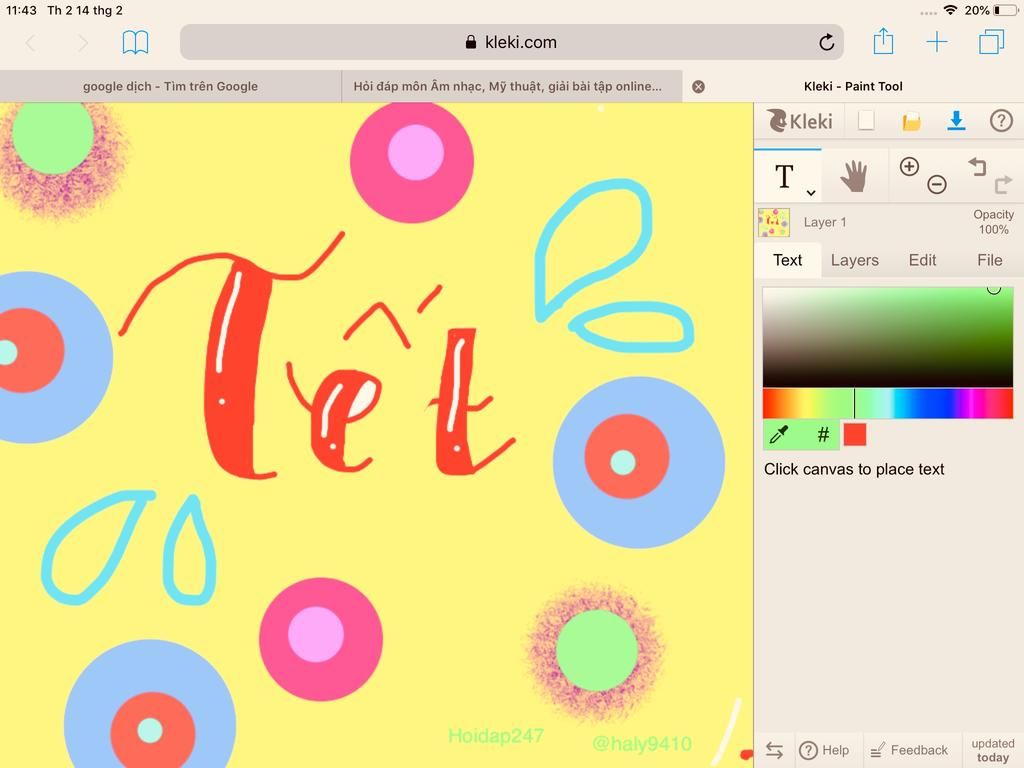
Task: Open a new Safari tab
Action: coord(936,42)
